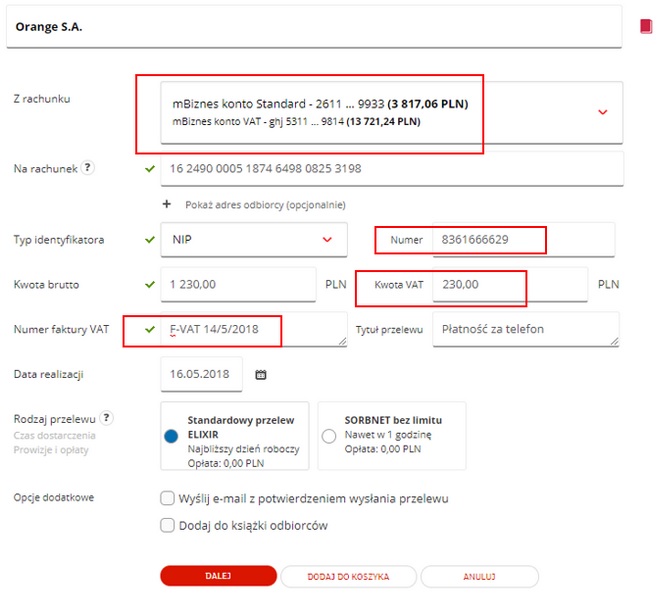Enable e-mail confirmation of sent transfer checkbox
Viewport: 670px width, 593px height.
167,498
